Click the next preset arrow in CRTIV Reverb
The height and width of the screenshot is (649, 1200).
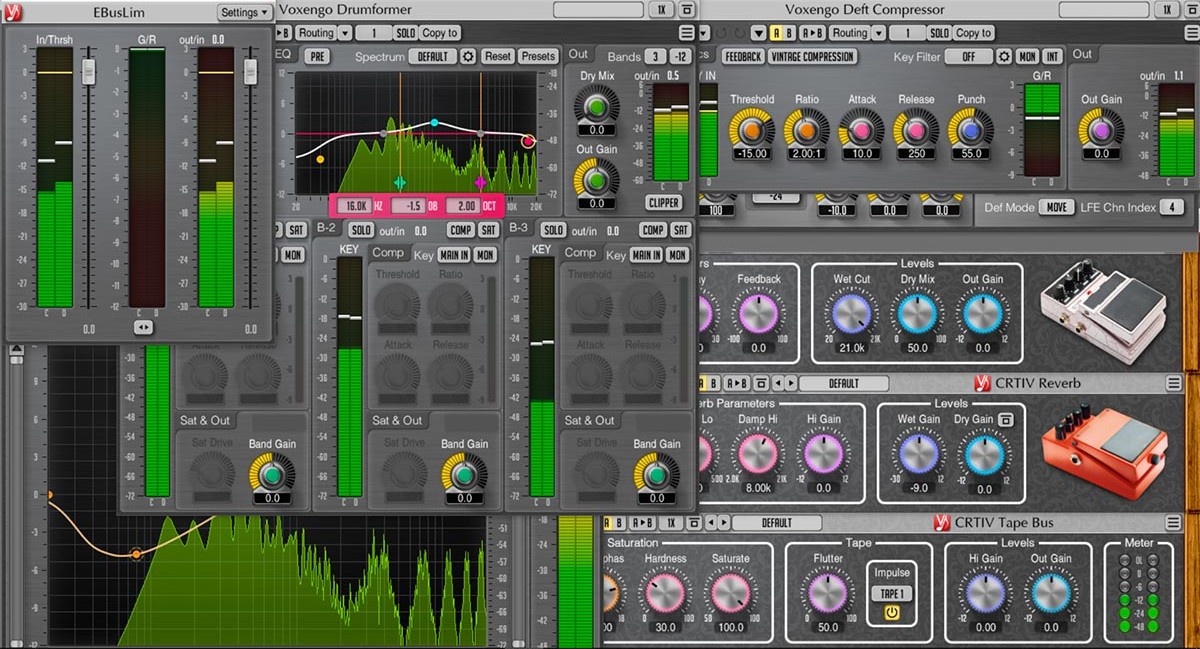click(x=790, y=383)
